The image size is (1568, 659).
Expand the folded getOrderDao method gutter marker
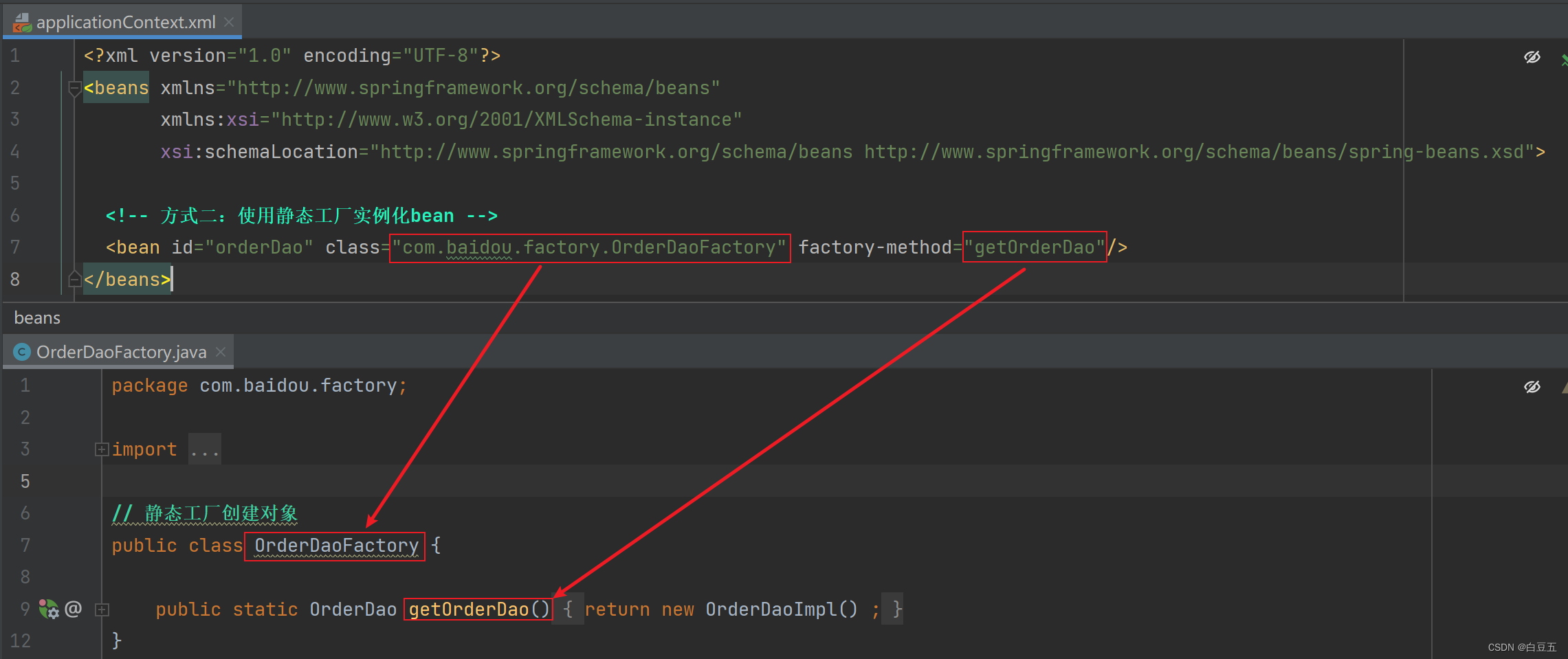tap(102, 610)
